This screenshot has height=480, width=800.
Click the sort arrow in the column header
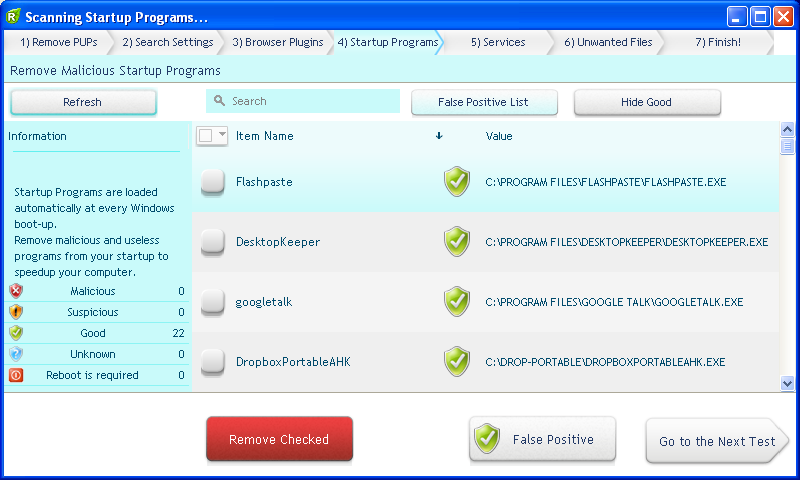[439, 137]
